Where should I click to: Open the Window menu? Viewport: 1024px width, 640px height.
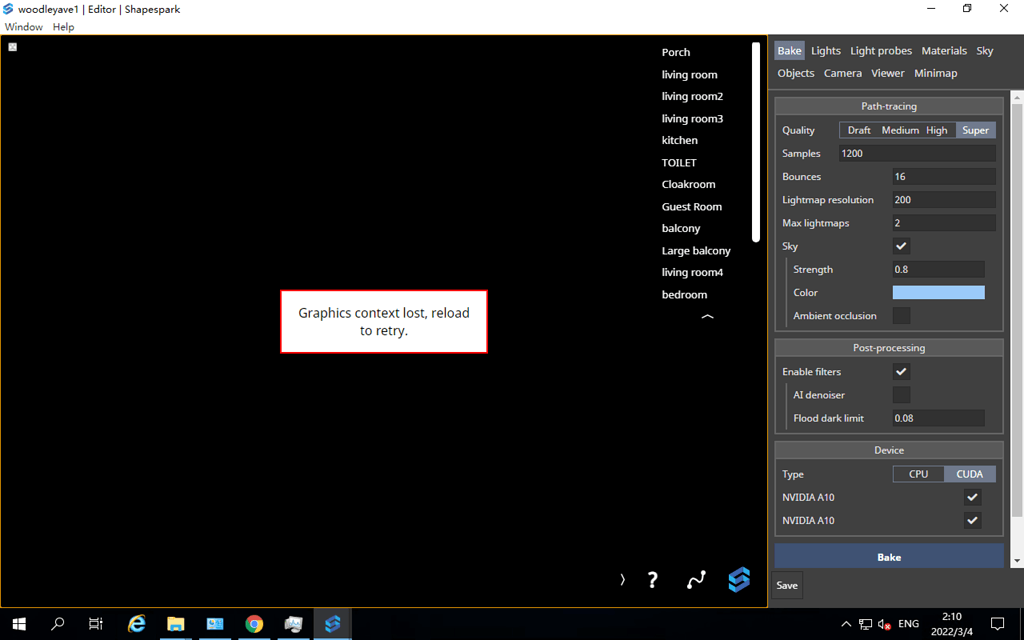coord(23,26)
